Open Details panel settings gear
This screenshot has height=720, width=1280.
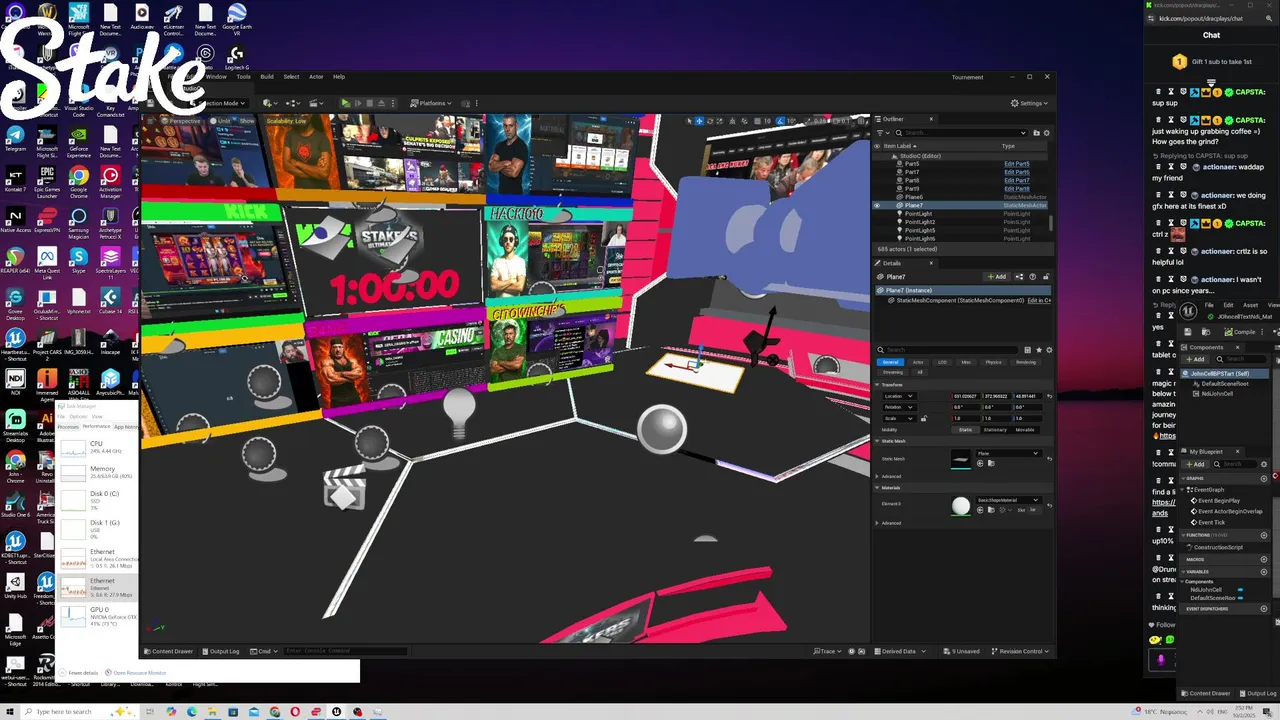coord(1049,350)
